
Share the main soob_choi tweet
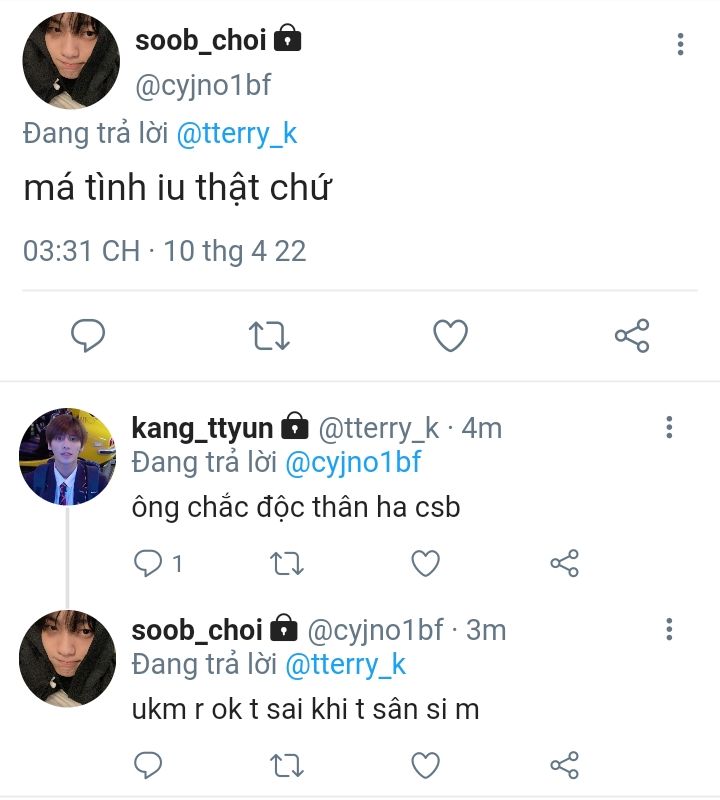(x=632, y=336)
